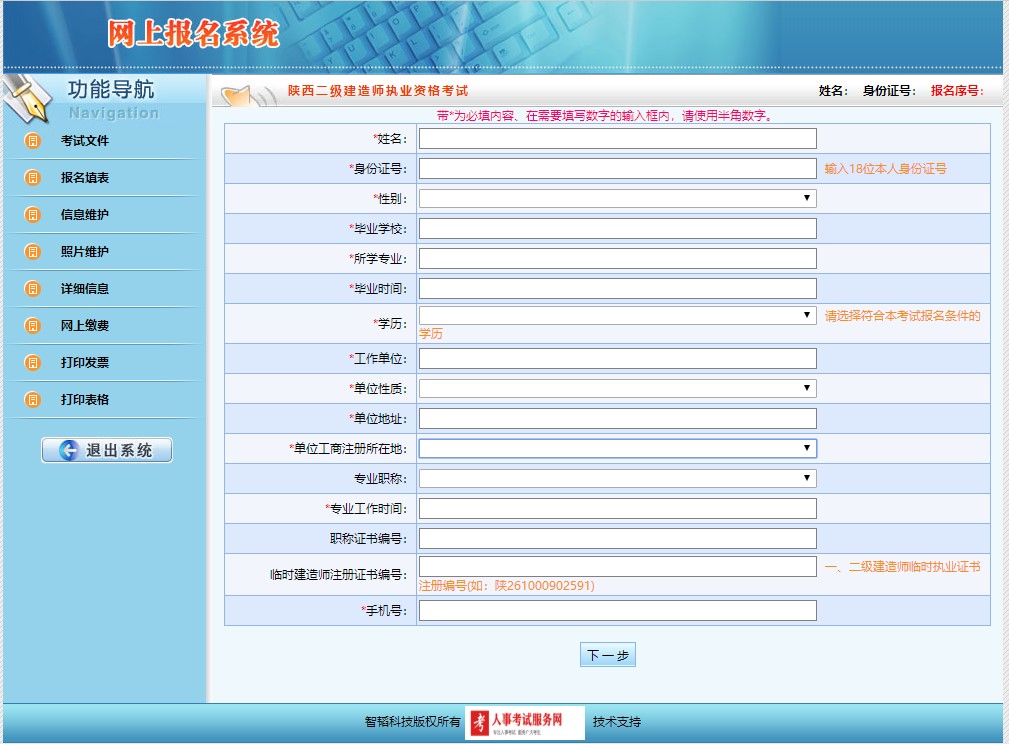Screen dimensions: 1009x744
Task: Click the 手机号 input field
Action: coord(616,610)
